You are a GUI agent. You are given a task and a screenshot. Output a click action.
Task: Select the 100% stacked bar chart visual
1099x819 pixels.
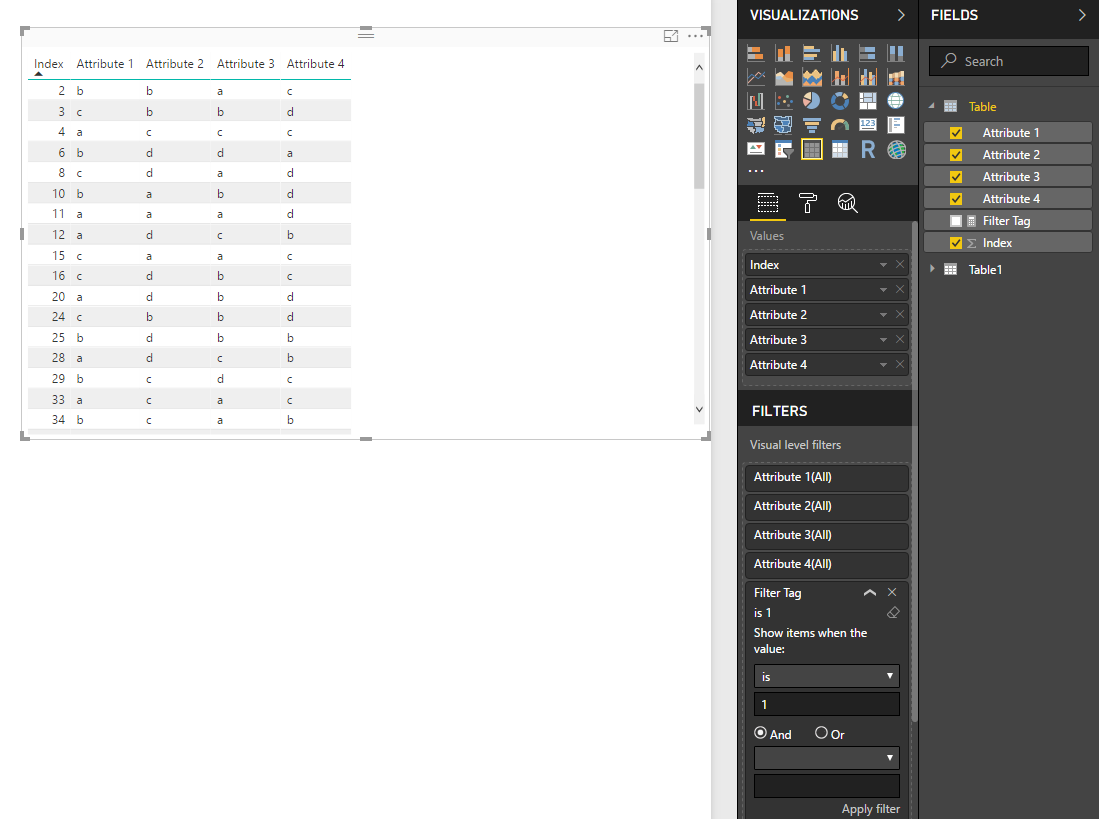click(868, 53)
